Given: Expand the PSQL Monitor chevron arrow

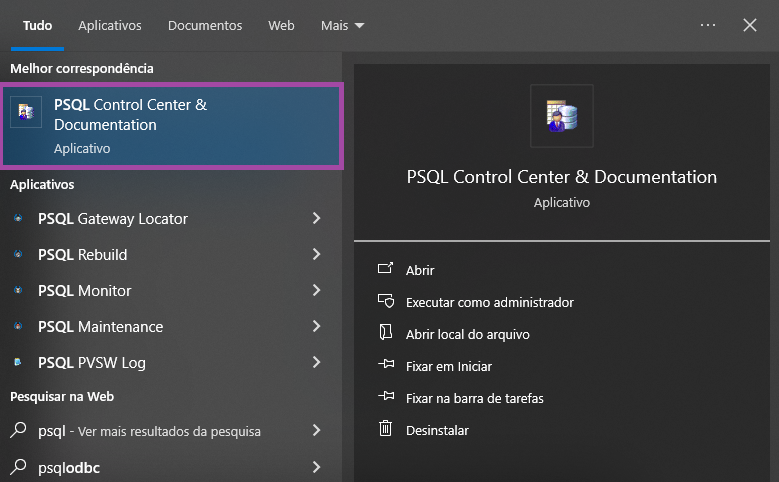Looking at the screenshot, I should click(316, 290).
